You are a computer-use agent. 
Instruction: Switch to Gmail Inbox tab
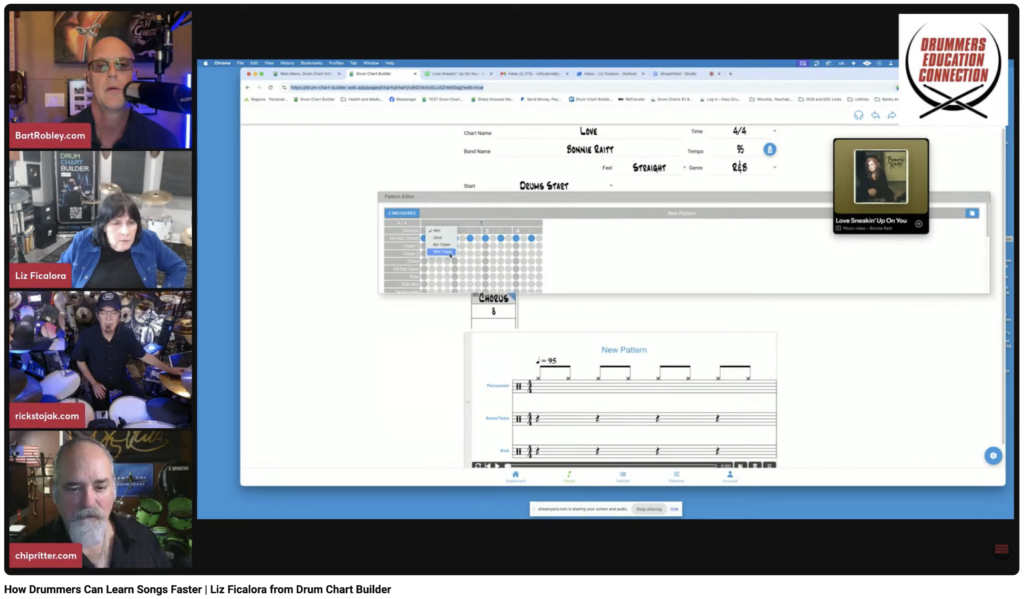[x=534, y=74]
